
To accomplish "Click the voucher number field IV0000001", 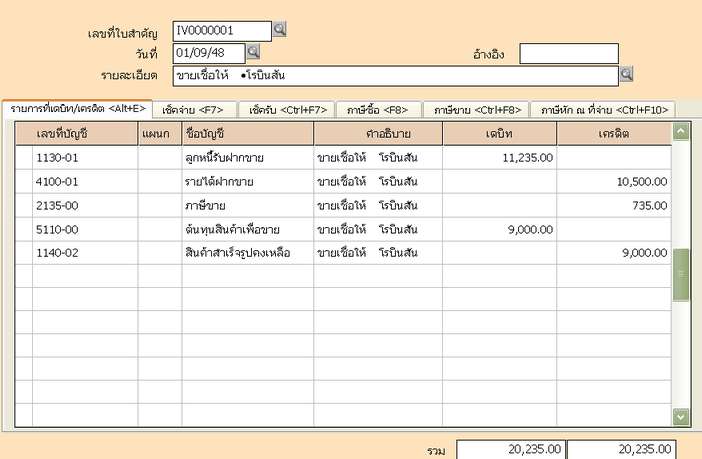I will (x=221, y=31).
